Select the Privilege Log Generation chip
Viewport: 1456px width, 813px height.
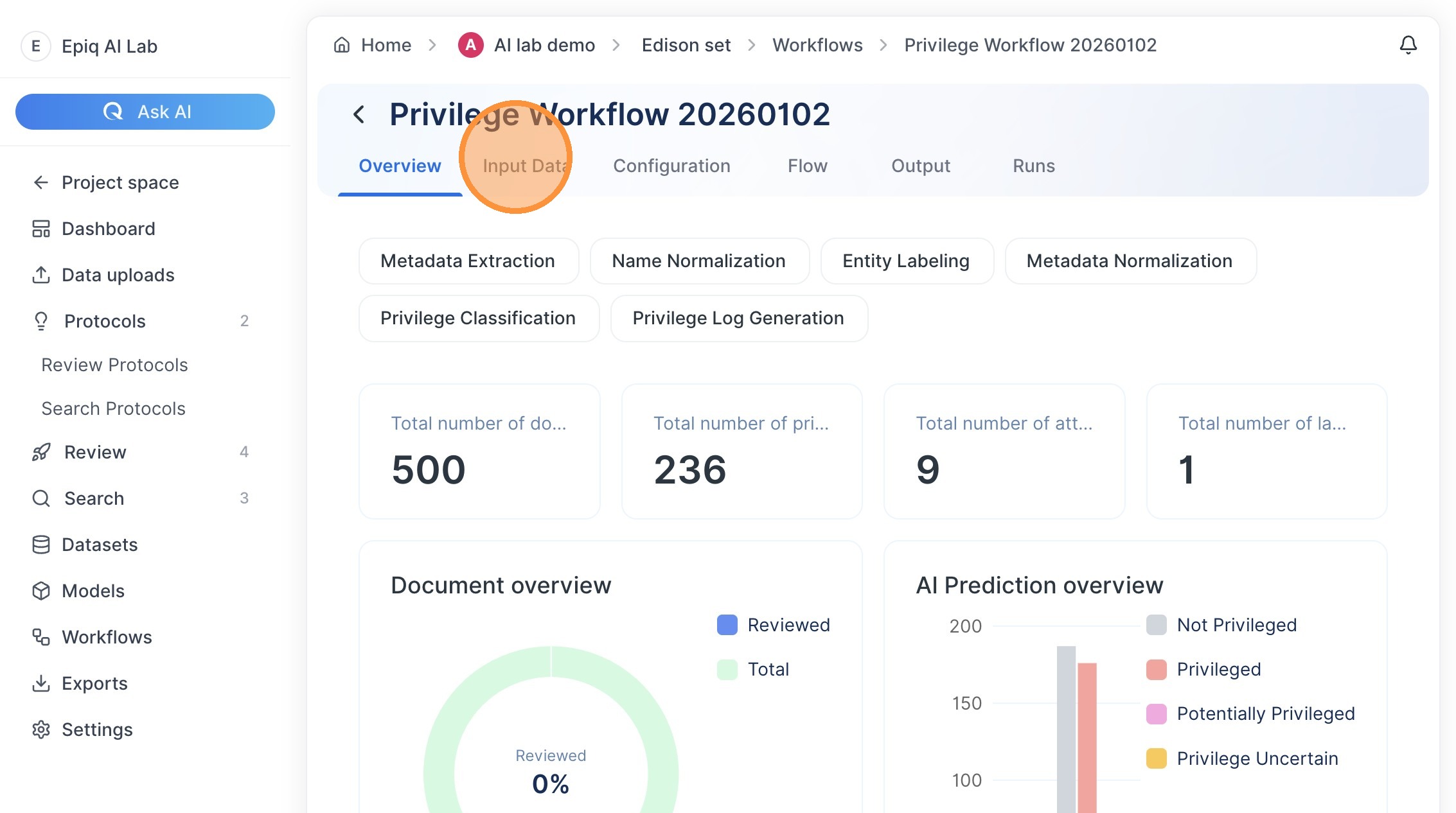click(x=739, y=319)
